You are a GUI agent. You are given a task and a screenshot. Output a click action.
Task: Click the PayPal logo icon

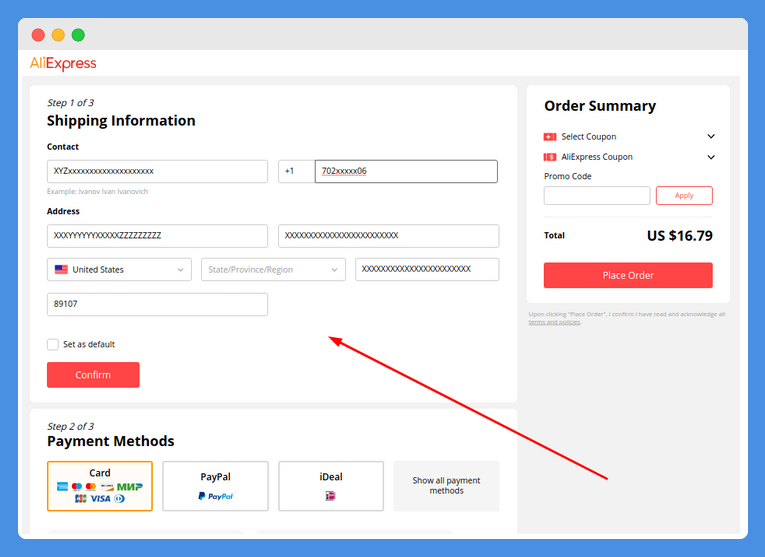(215, 497)
